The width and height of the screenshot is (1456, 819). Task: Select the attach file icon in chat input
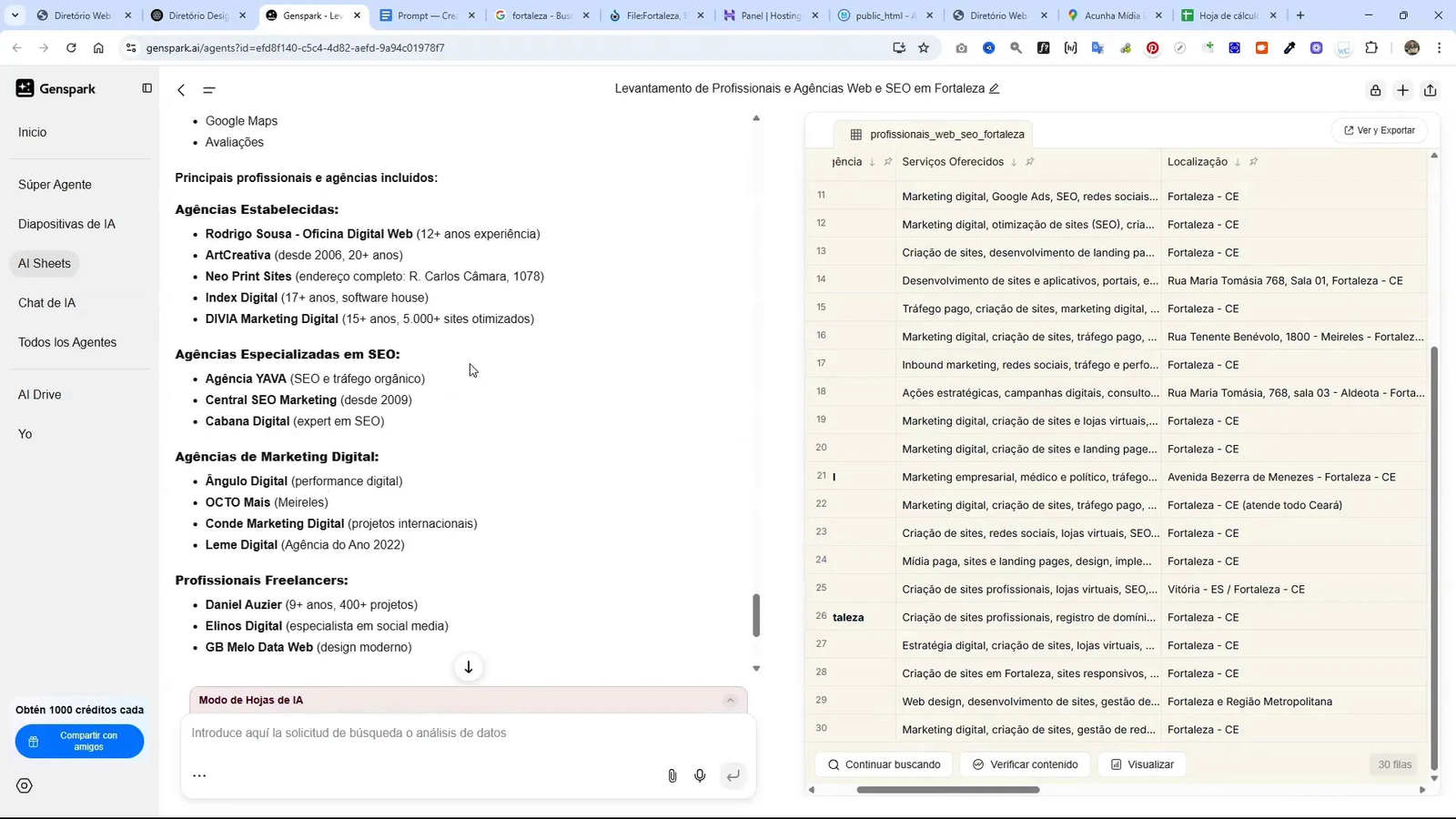point(672,775)
